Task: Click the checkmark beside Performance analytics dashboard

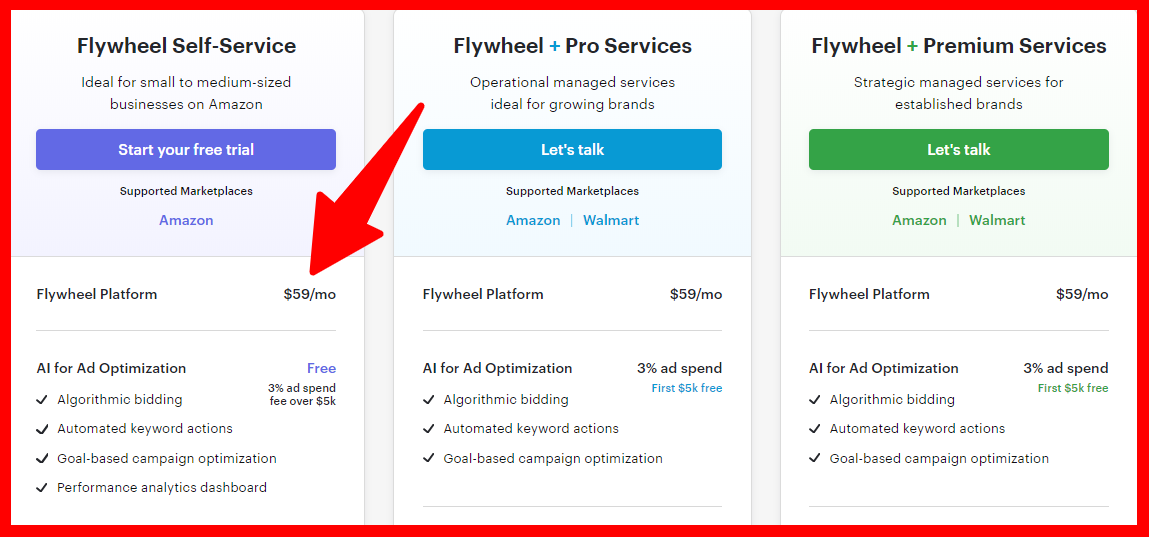Action: [x=42, y=488]
